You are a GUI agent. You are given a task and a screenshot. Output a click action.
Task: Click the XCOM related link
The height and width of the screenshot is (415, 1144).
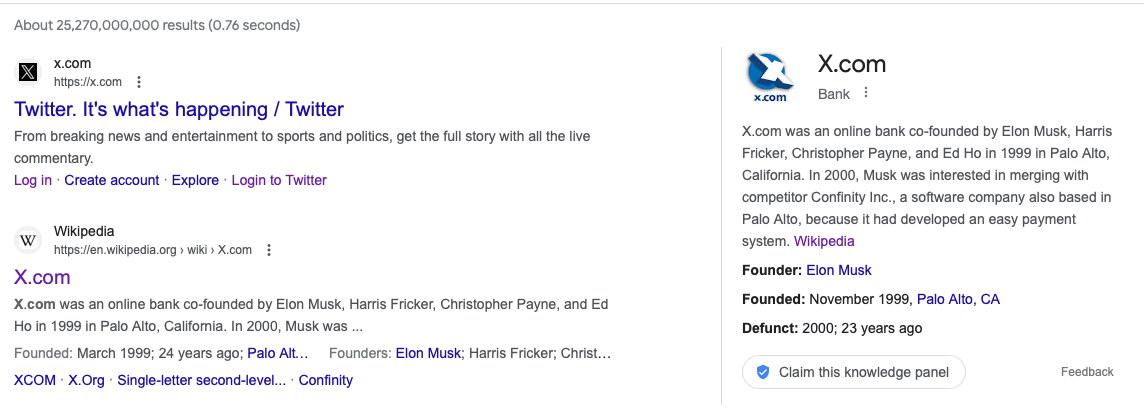click(35, 380)
